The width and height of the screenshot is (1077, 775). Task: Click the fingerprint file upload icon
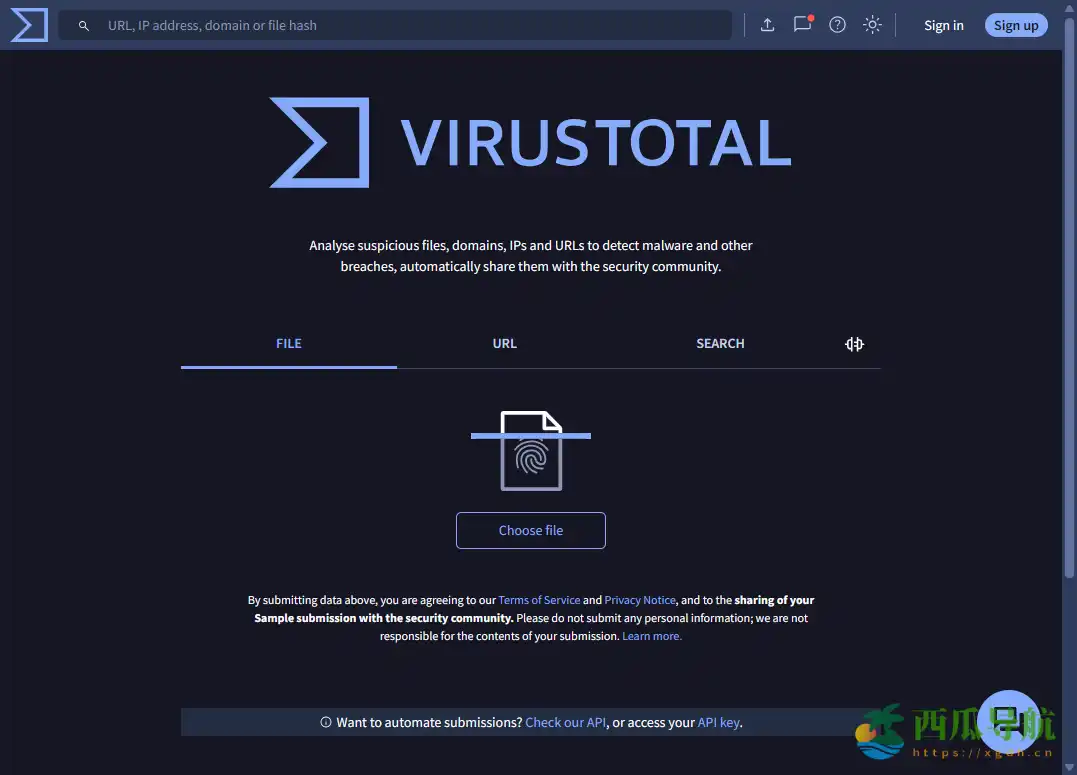(531, 450)
